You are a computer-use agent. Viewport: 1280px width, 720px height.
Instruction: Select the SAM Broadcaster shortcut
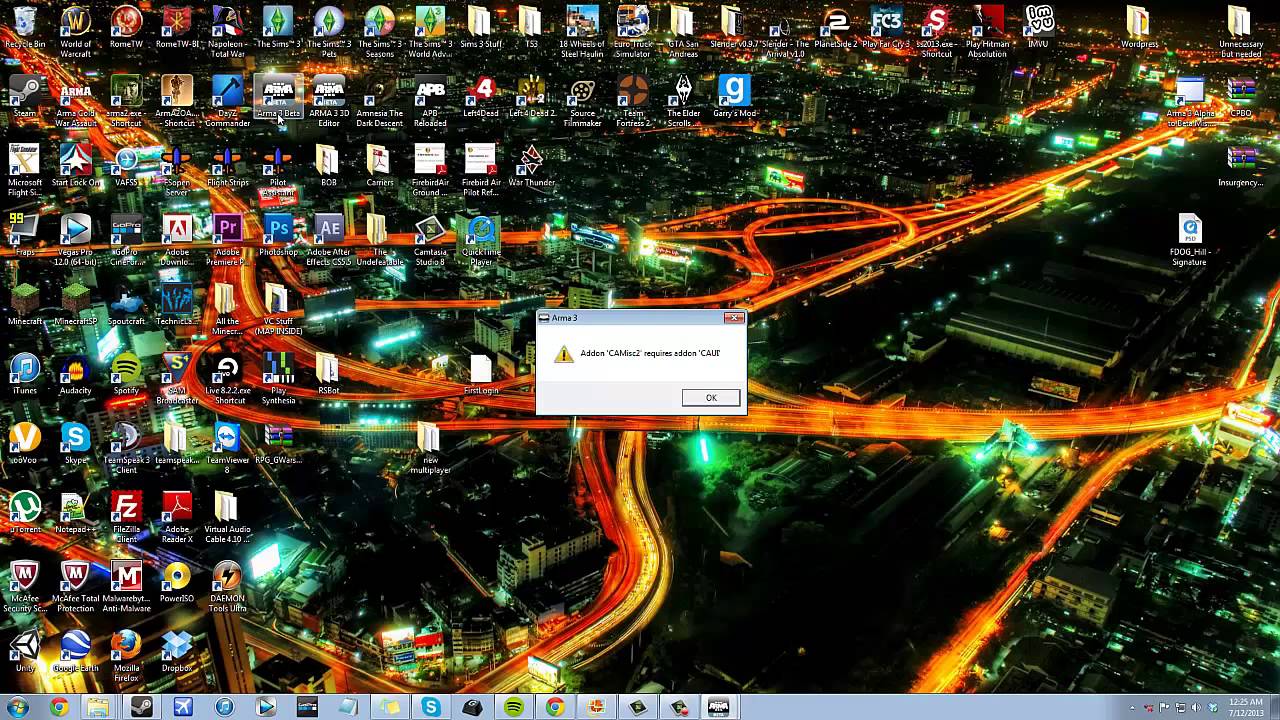(x=177, y=378)
